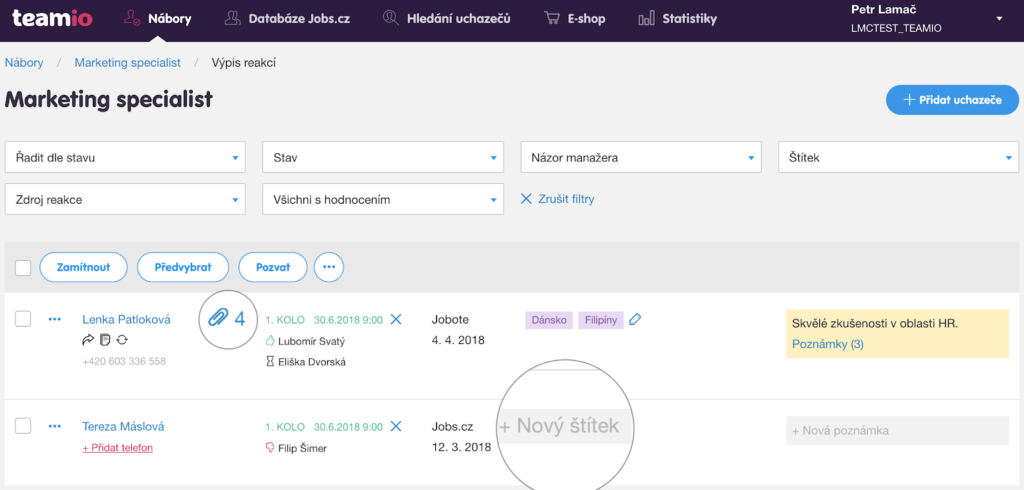1024x490 pixels.
Task: Click the LMCTEST_TEAMIO account text
Action: coord(897,29)
